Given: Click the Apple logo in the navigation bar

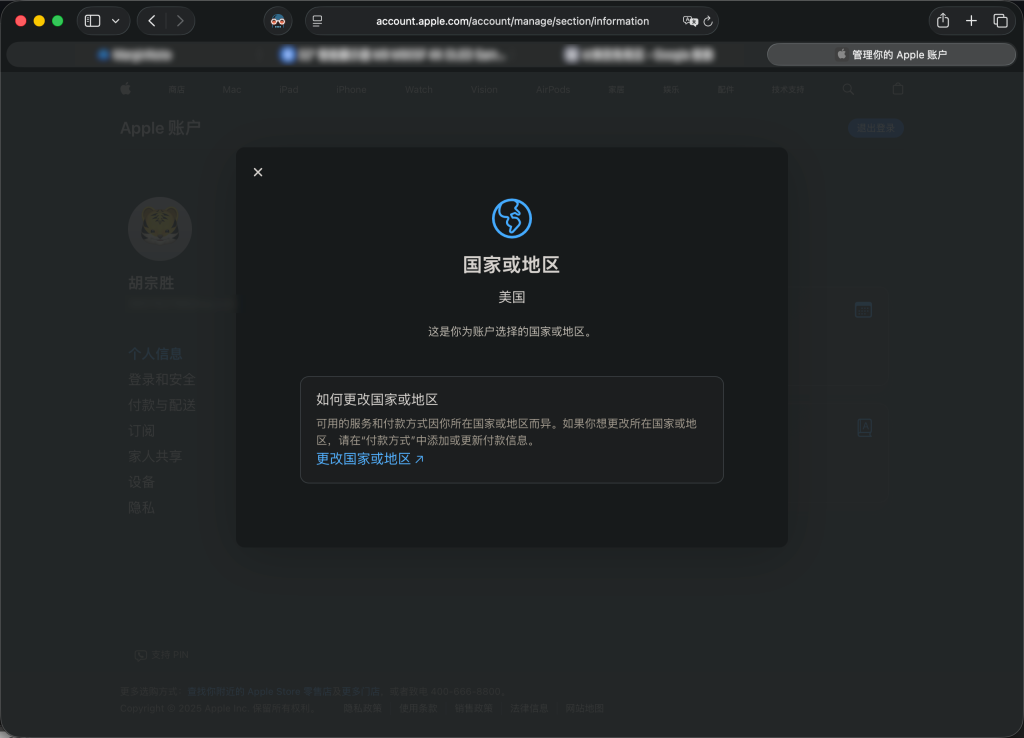Looking at the screenshot, I should 124,89.
